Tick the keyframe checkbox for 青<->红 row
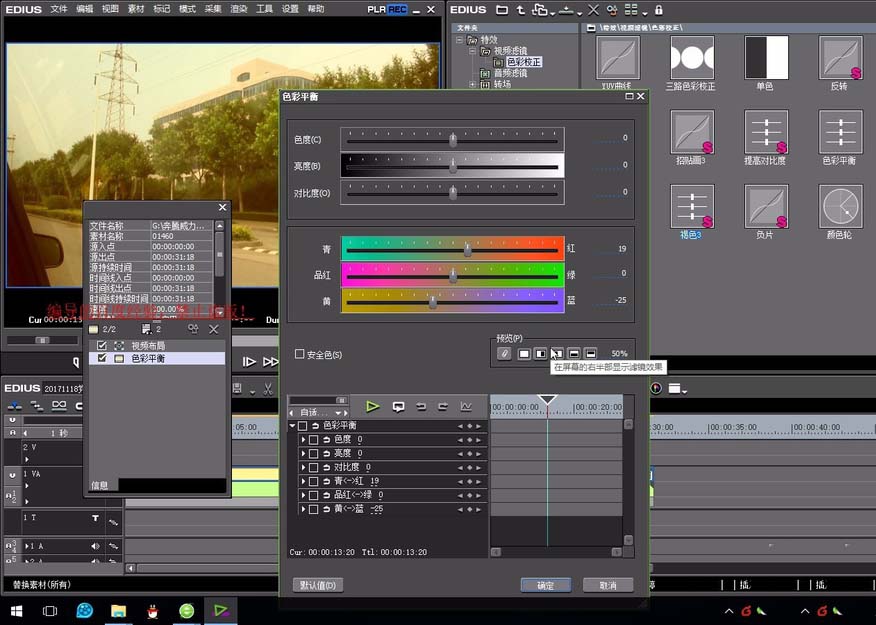 coord(313,481)
